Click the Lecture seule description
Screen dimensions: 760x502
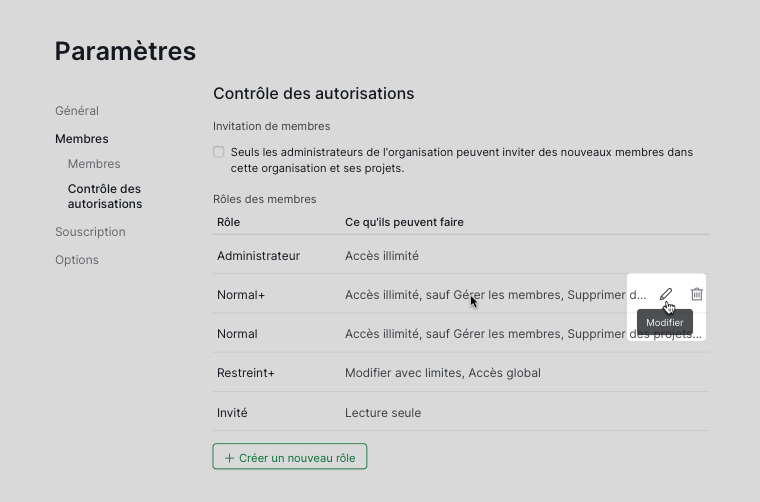click(383, 413)
